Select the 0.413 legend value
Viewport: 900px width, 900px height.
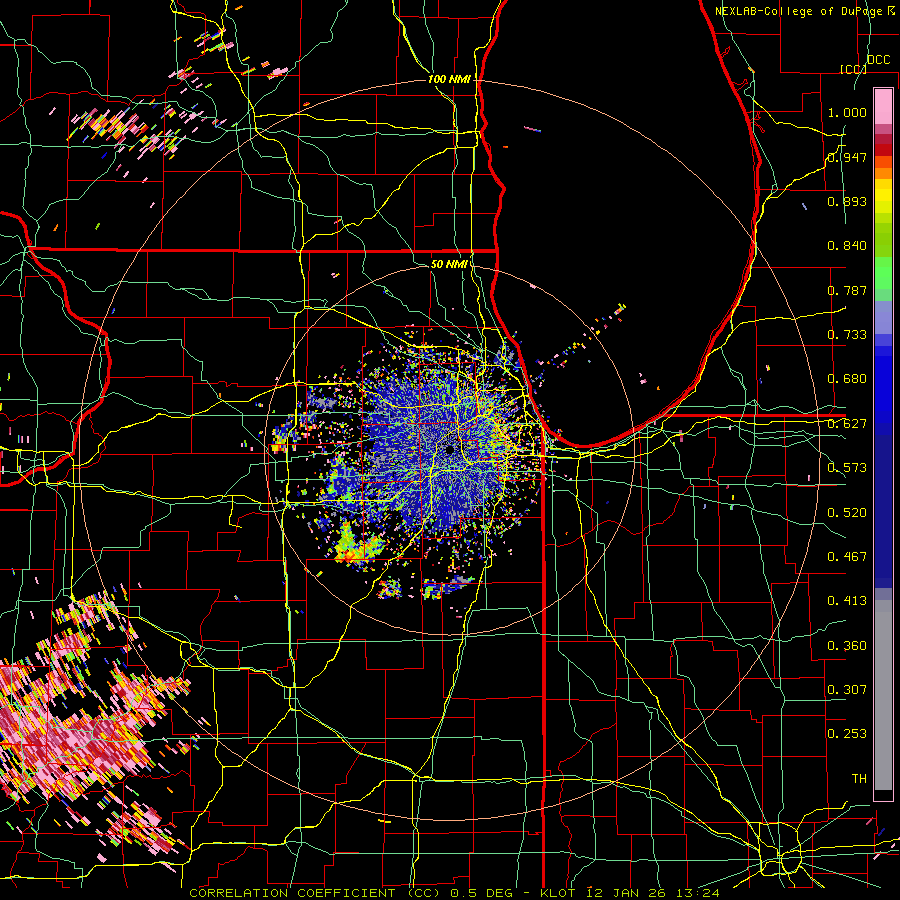pos(847,601)
